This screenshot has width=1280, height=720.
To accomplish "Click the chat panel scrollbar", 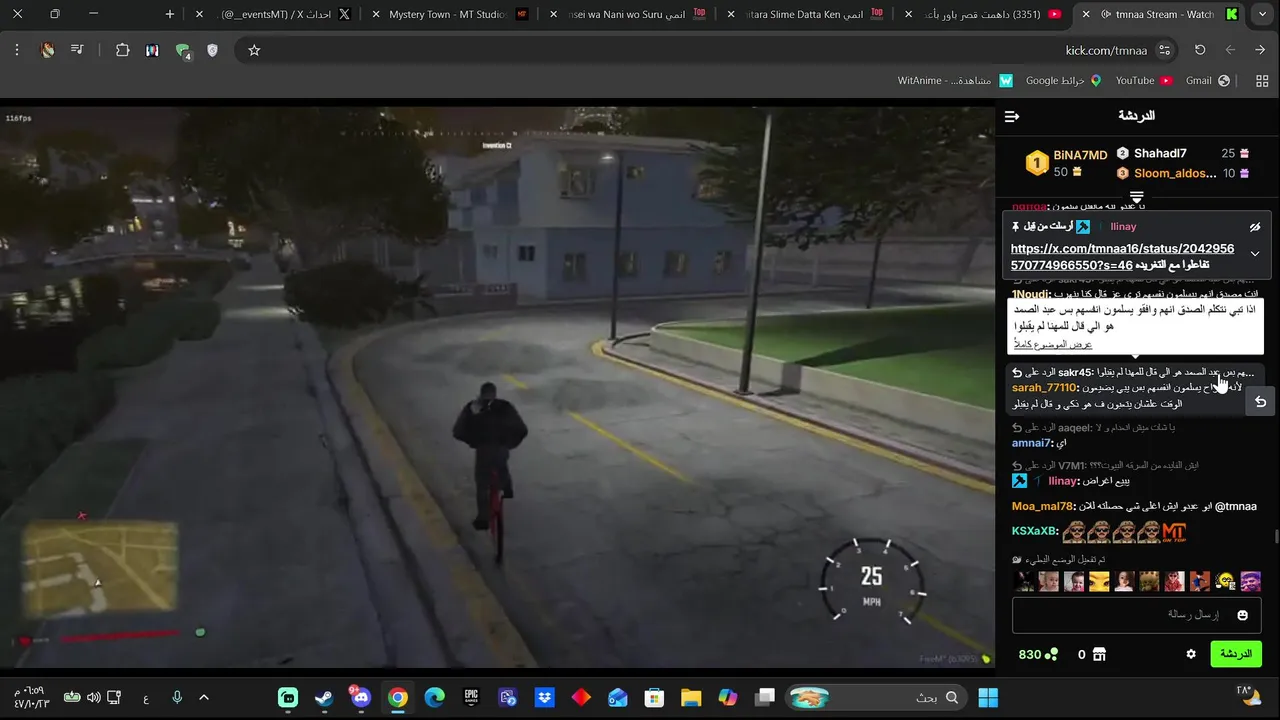I will (1275, 537).
